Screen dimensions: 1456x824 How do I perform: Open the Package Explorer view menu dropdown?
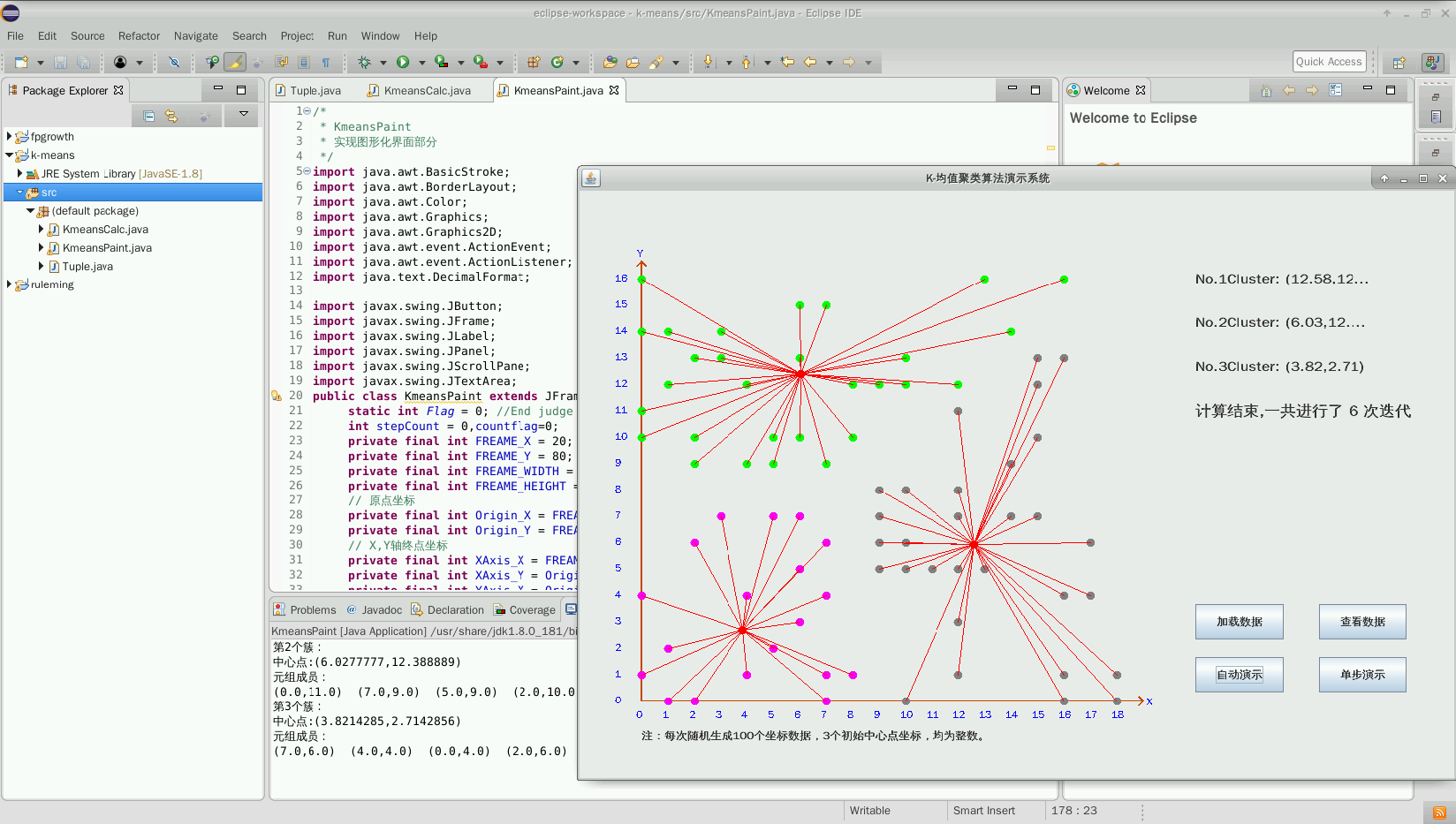coord(243,114)
